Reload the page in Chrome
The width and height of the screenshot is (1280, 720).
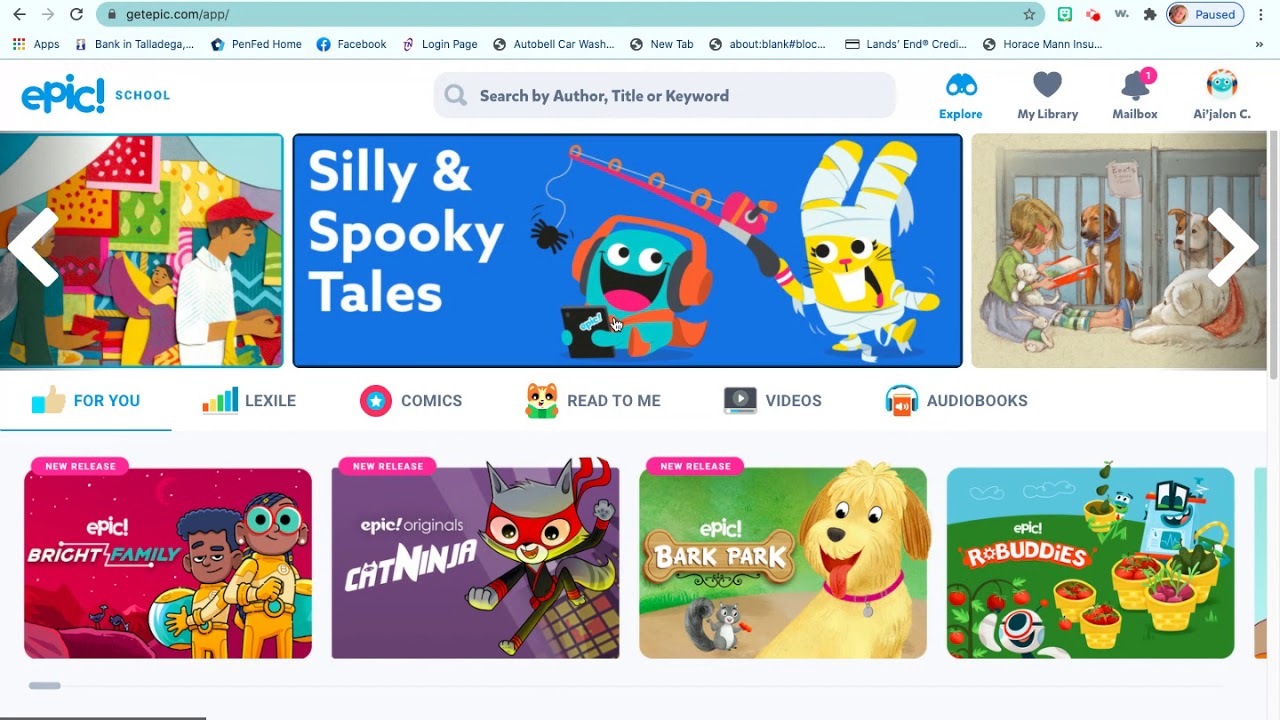(x=77, y=15)
